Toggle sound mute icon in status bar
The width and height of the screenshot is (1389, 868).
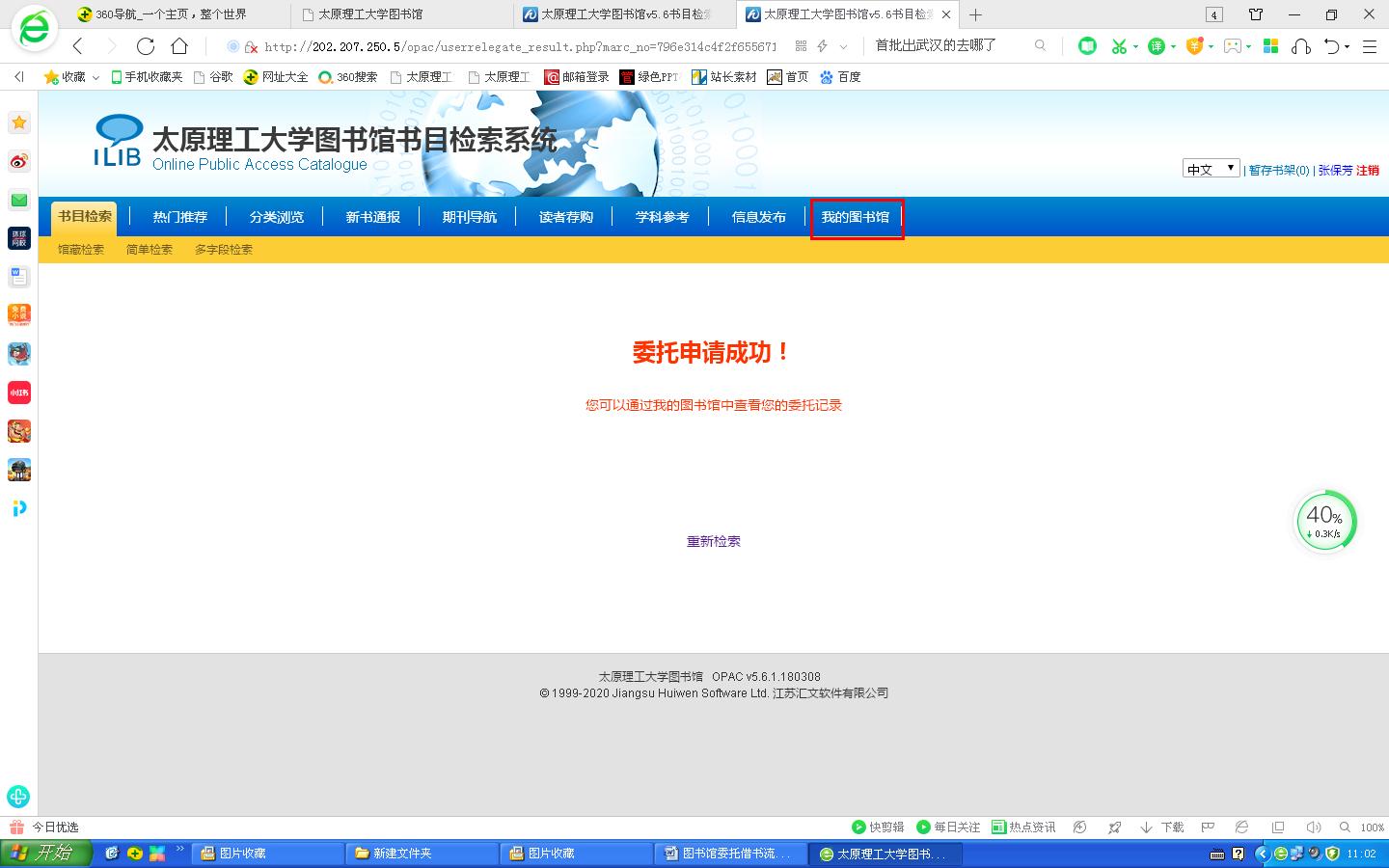(1313, 827)
